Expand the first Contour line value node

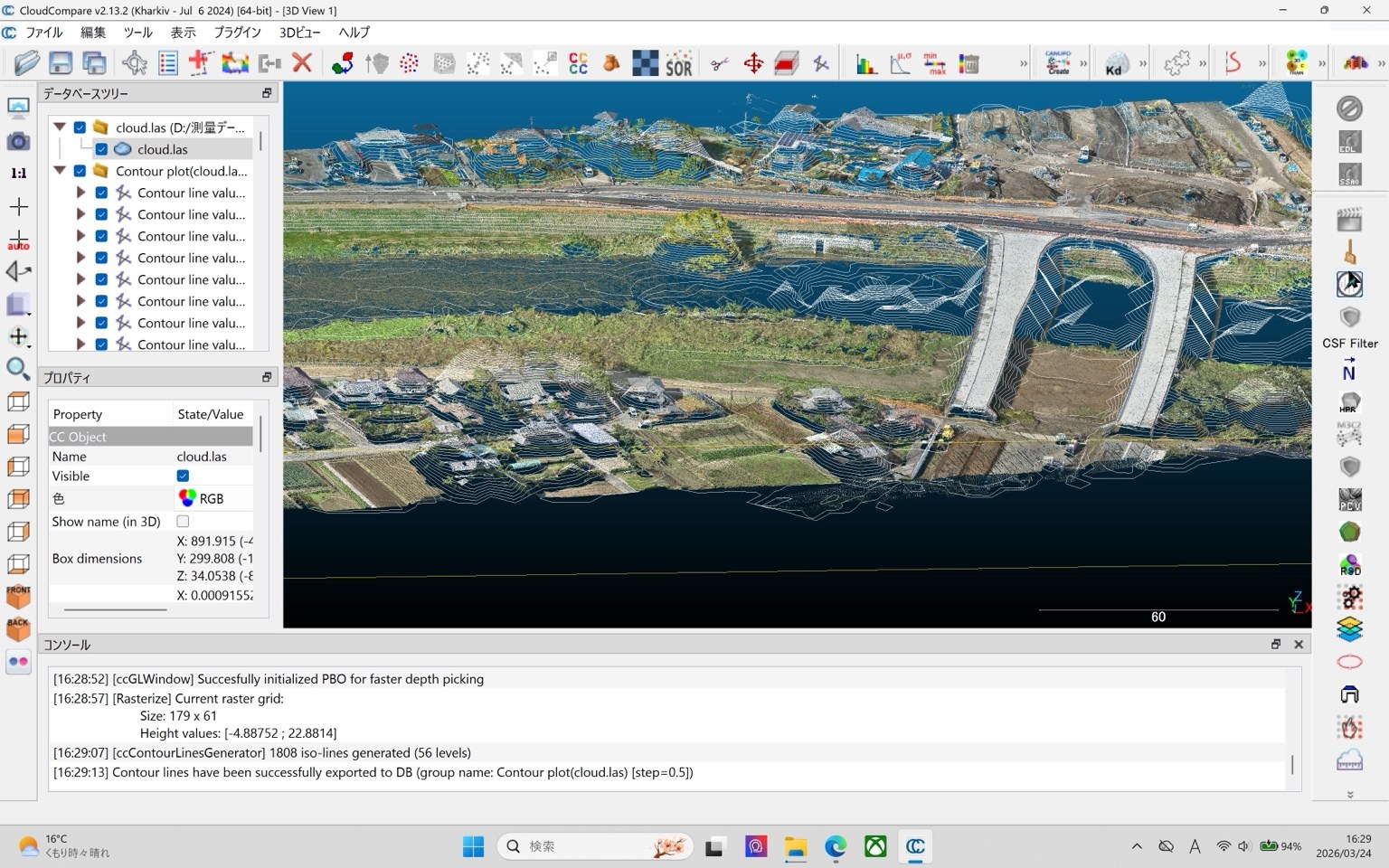80,193
